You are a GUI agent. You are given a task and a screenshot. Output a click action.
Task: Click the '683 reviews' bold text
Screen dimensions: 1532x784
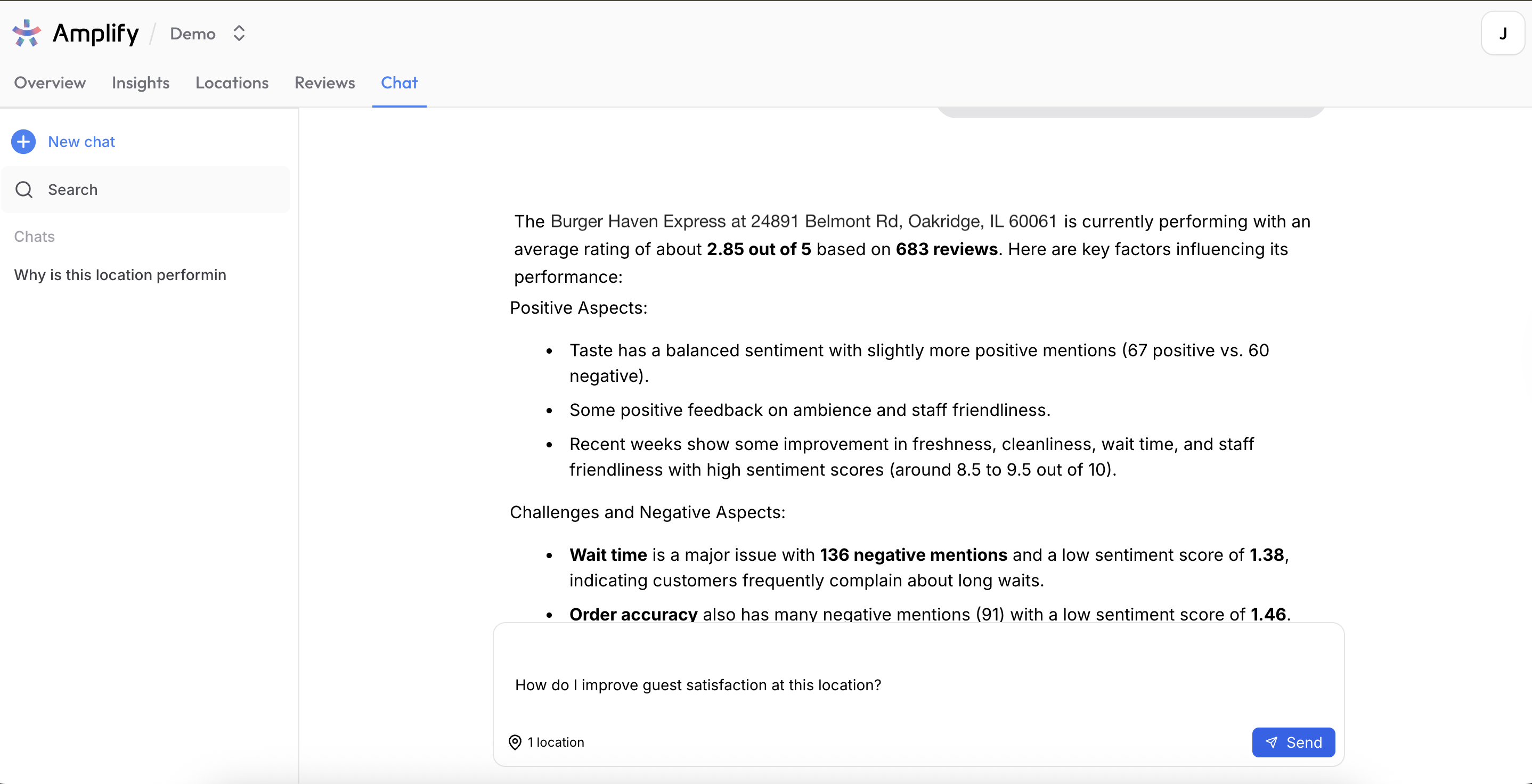point(947,249)
